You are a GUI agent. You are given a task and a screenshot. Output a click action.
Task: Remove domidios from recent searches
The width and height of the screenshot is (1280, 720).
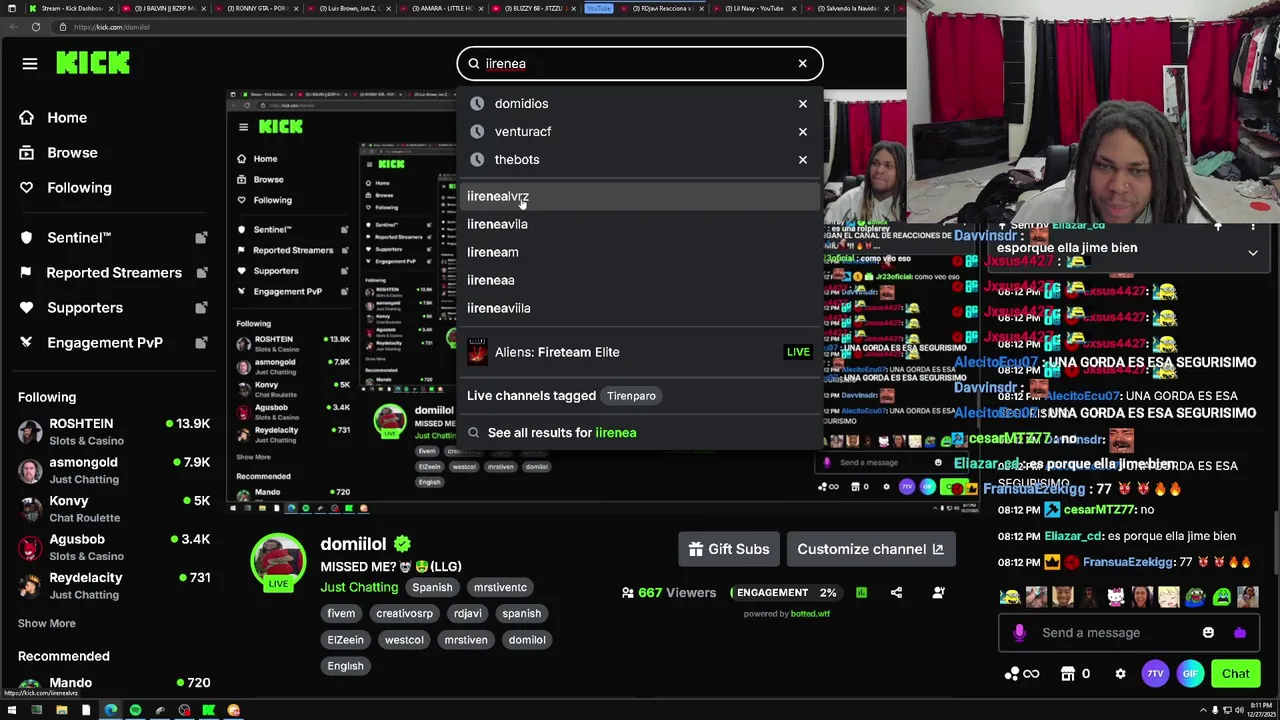pyautogui.click(x=802, y=103)
